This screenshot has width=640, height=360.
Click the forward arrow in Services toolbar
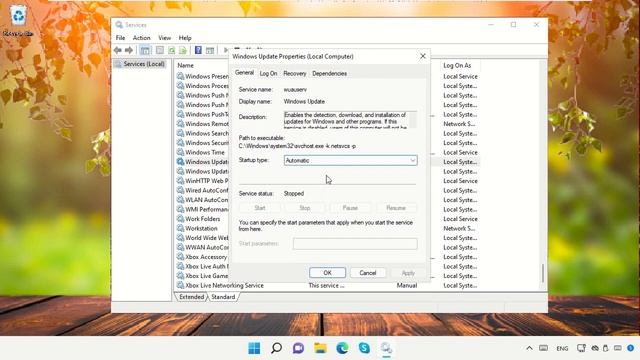pyautogui.click(x=129, y=50)
